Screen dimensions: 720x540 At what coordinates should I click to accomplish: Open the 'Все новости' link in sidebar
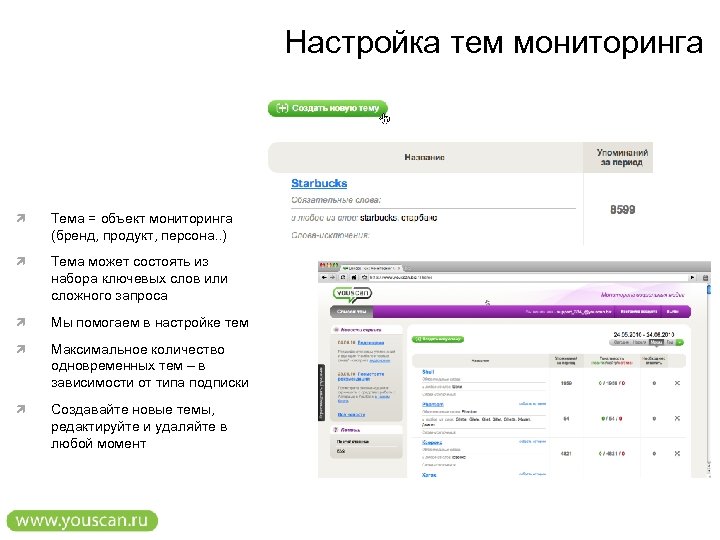tap(351, 414)
